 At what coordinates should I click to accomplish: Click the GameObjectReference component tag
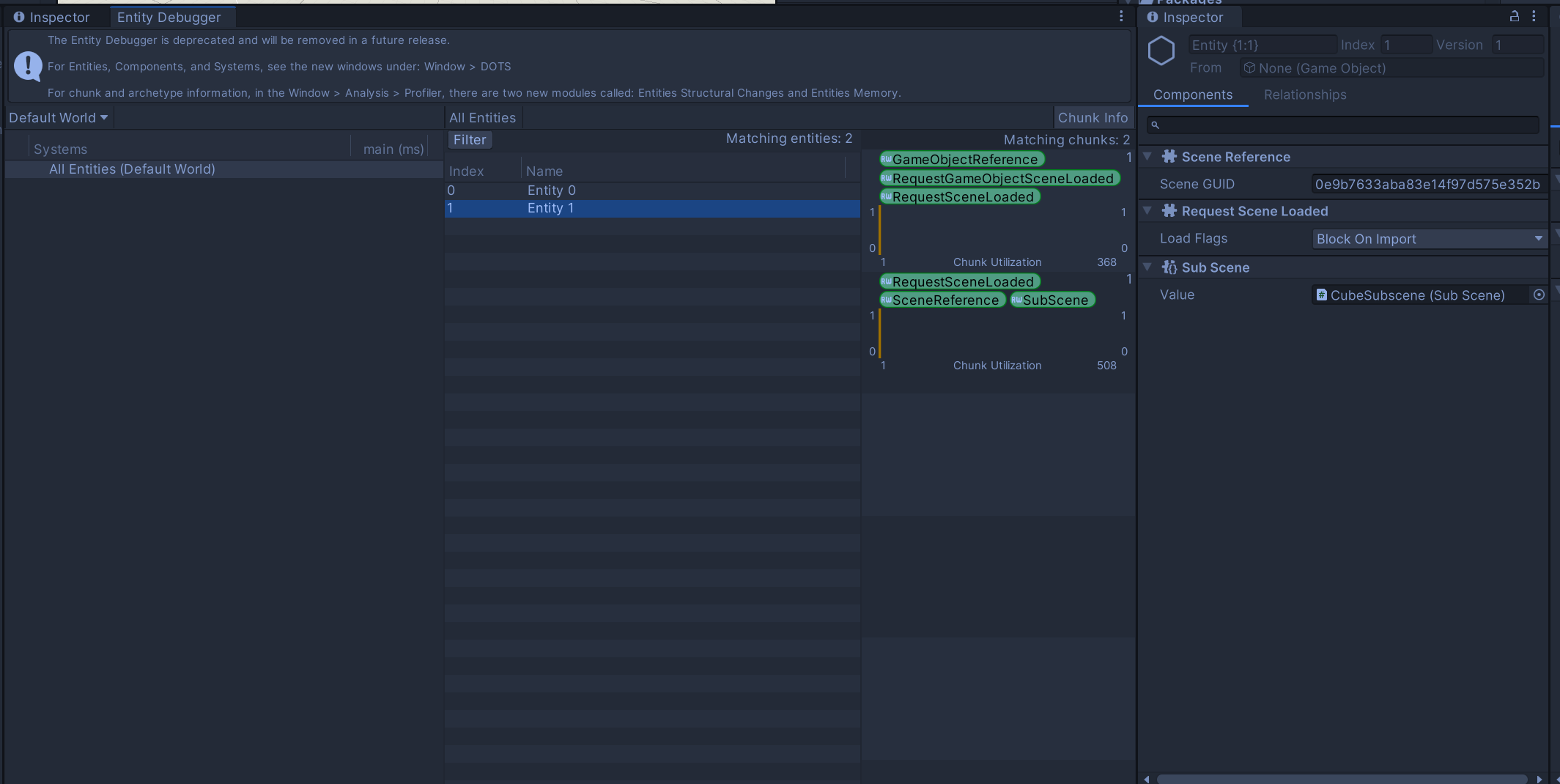[962, 159]
